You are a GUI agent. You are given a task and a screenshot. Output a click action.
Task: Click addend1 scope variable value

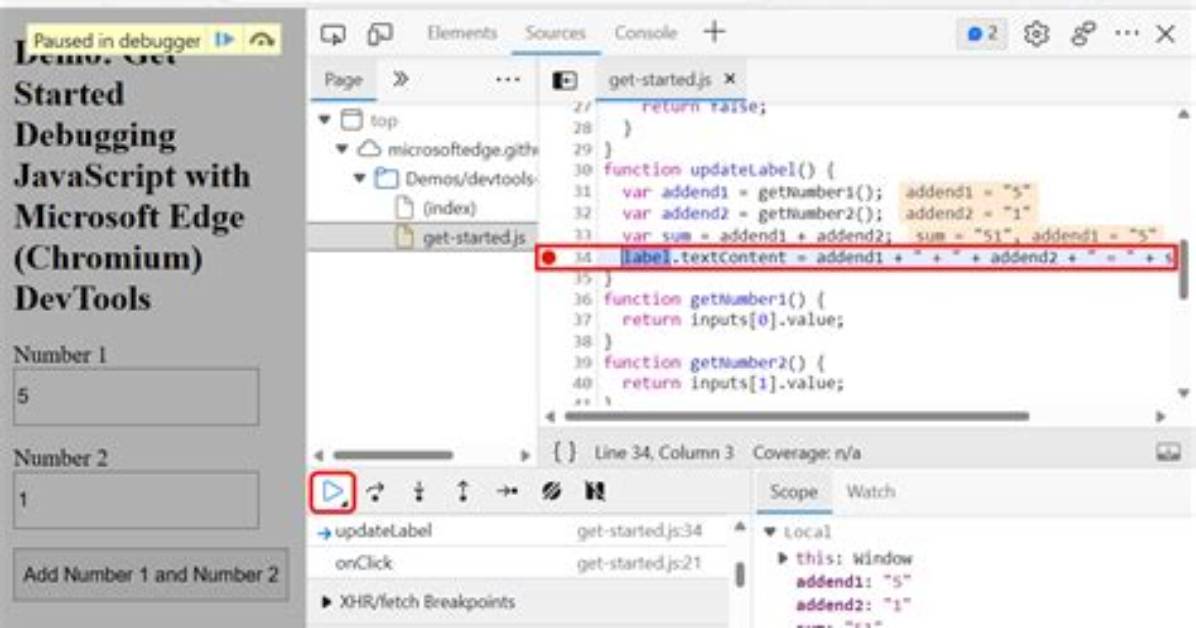(x=897, y=581)
